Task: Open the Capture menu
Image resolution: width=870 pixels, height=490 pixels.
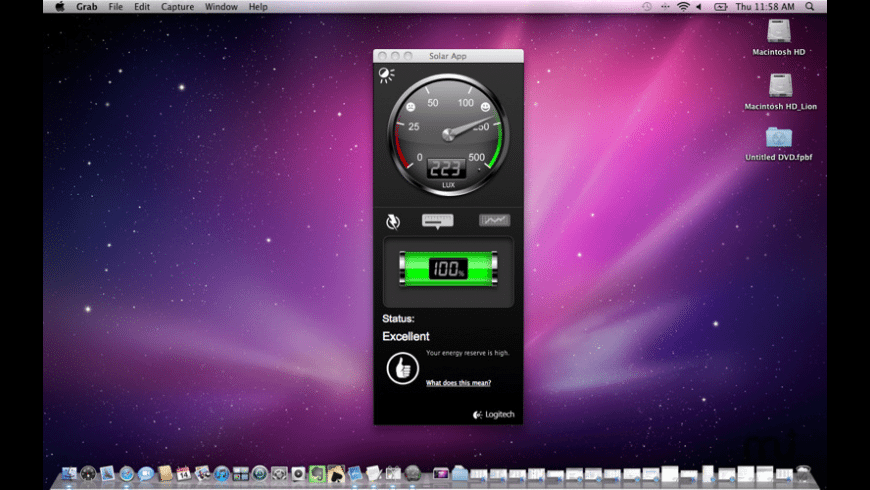Action: click(178, 7)
